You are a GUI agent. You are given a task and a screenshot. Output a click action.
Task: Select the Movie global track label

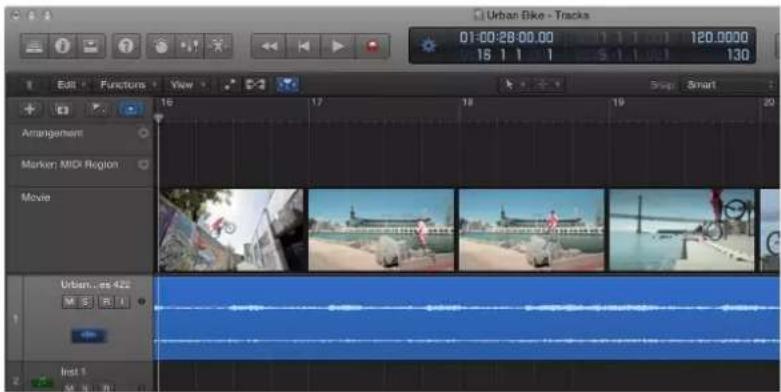[35, 198]
